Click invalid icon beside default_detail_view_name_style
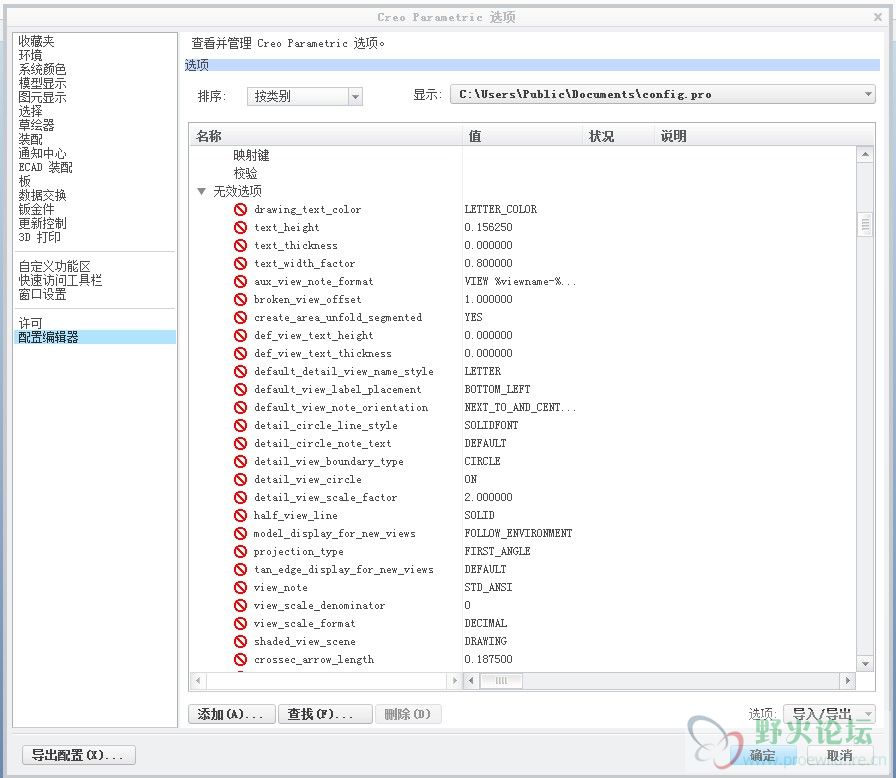Image resolution: width=896 pixels, height=778 pixels. tap(240, 371)
